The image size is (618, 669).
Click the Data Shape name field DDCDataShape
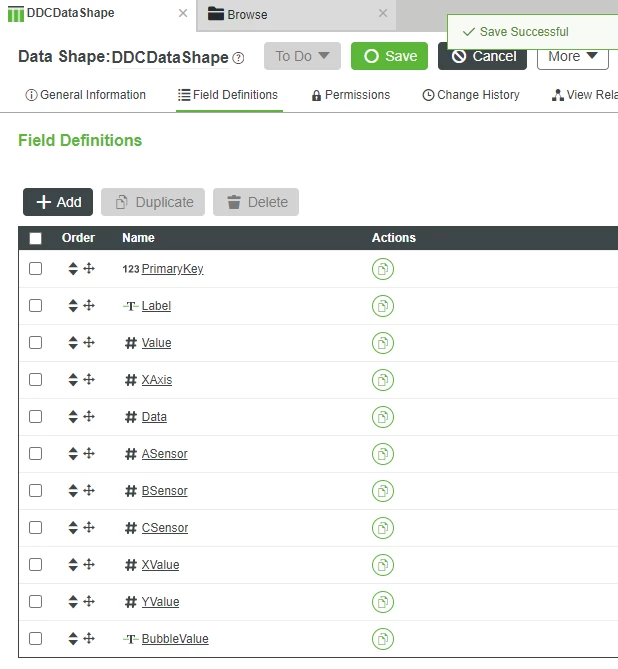click(170, 57)
